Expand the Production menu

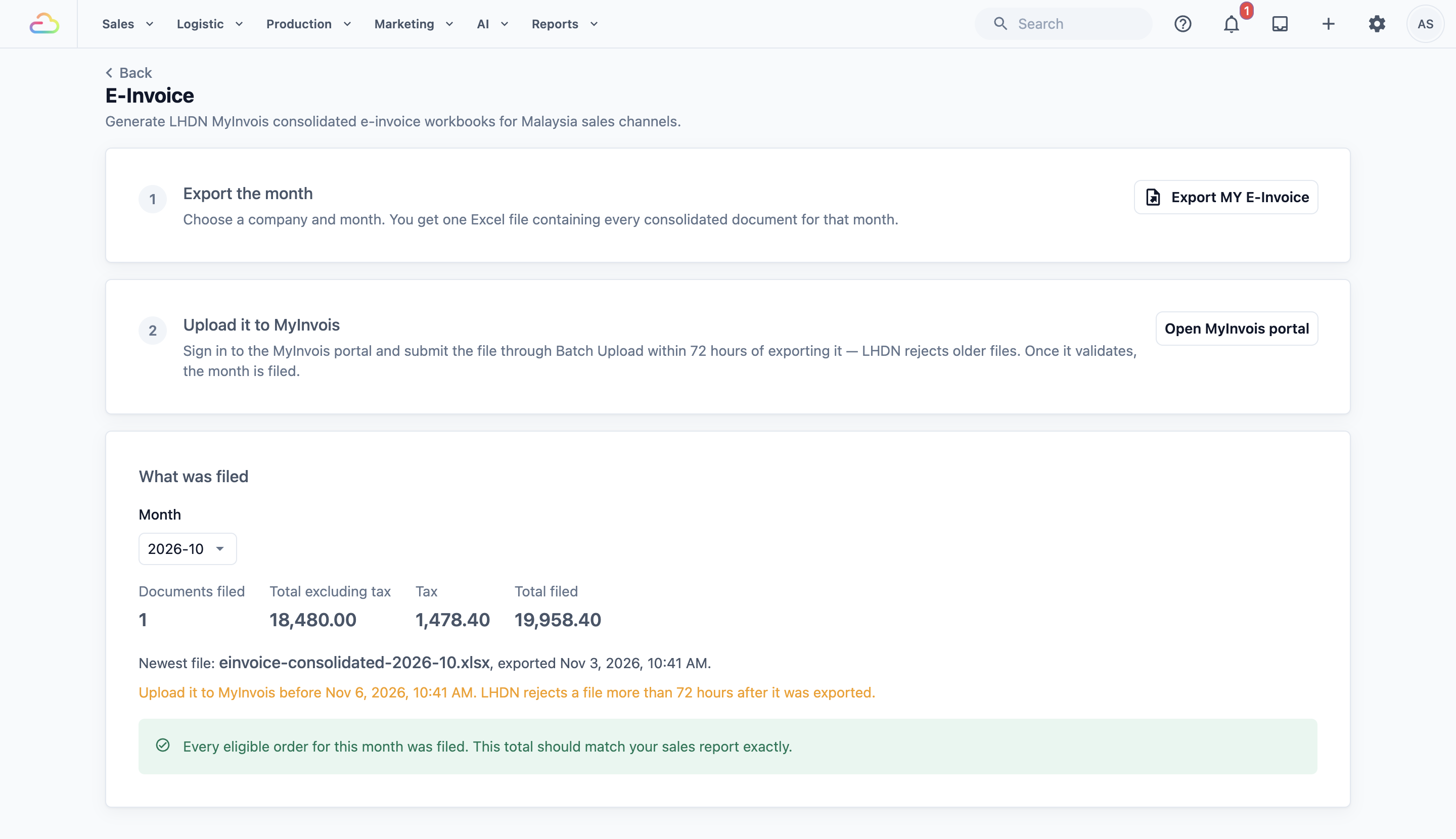(308, 24)
